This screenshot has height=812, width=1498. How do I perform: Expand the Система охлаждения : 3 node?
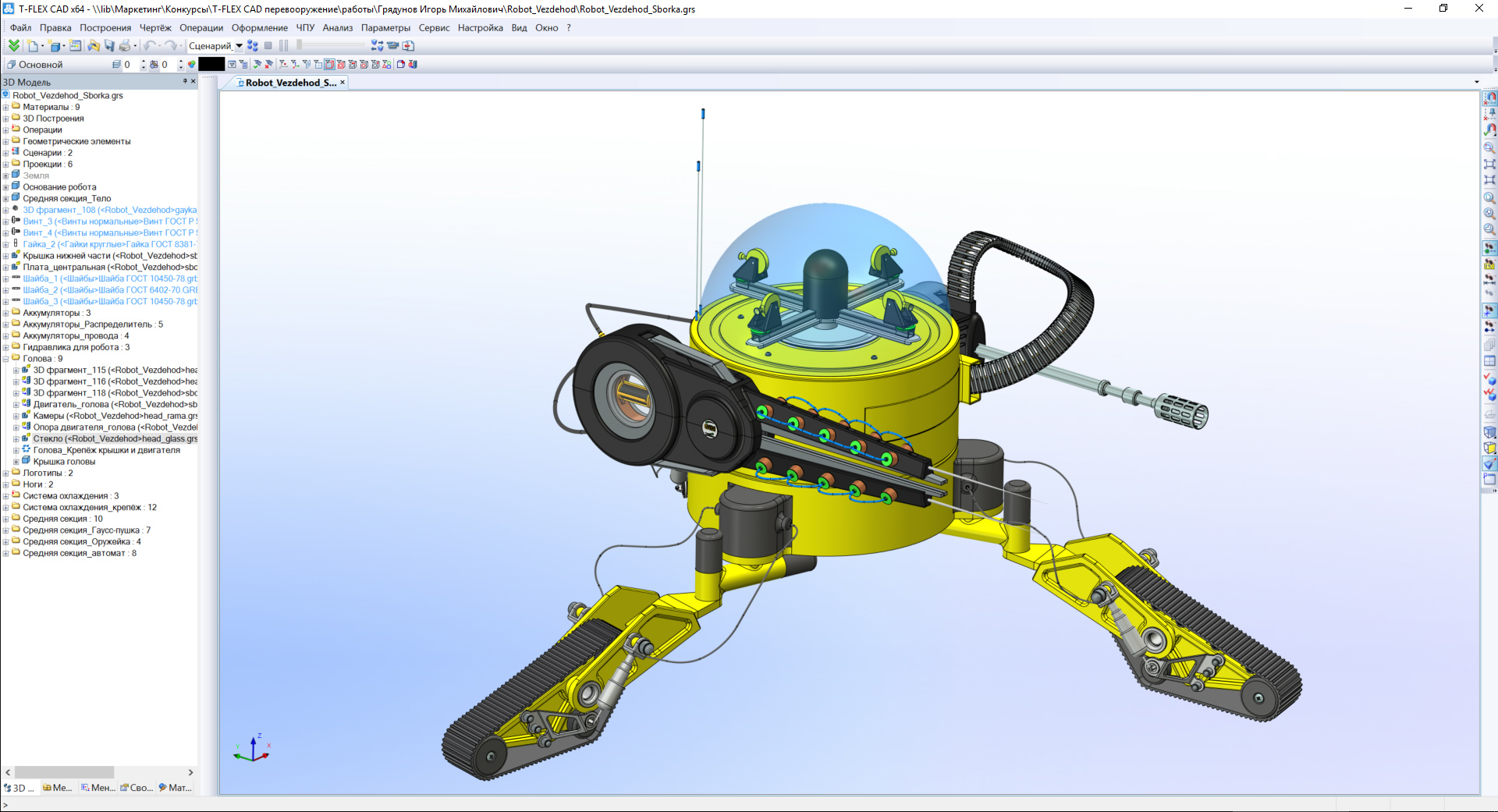[5, 497]
